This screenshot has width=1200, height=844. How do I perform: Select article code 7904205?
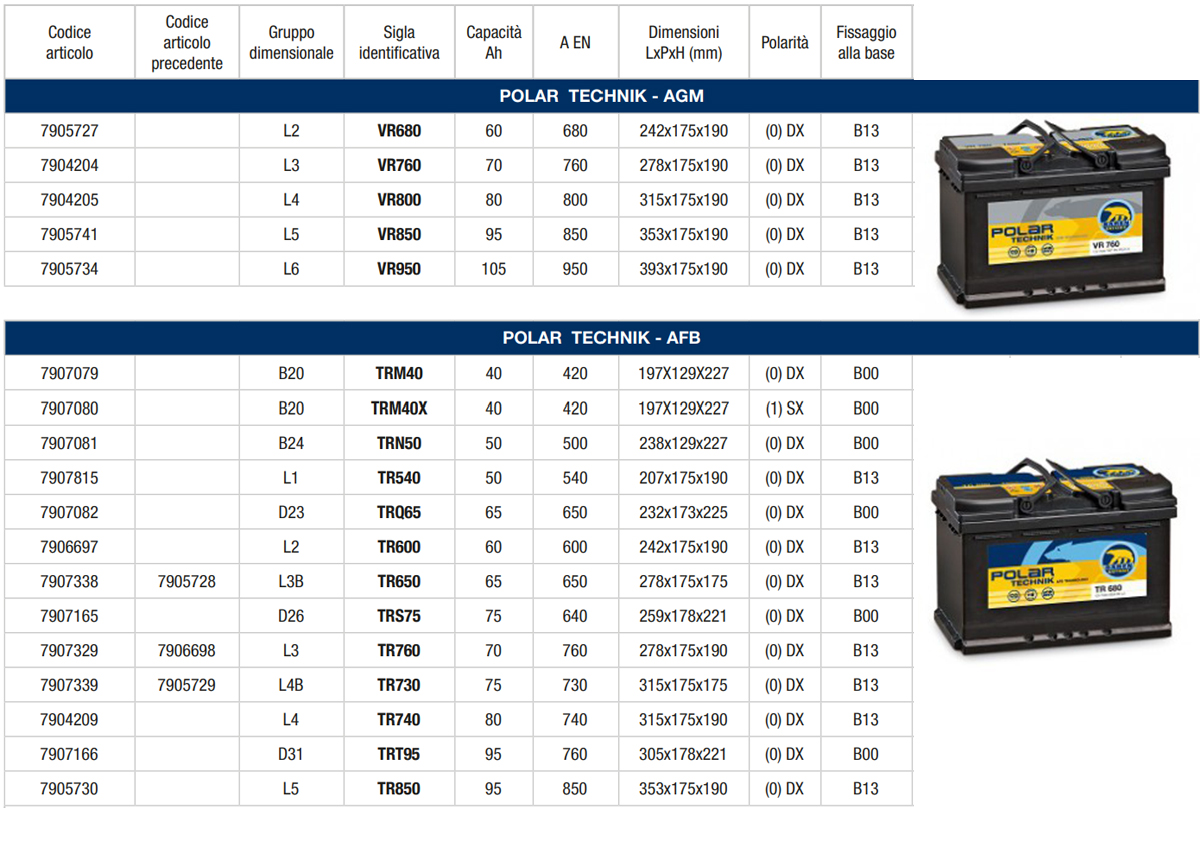pos(70,200)
